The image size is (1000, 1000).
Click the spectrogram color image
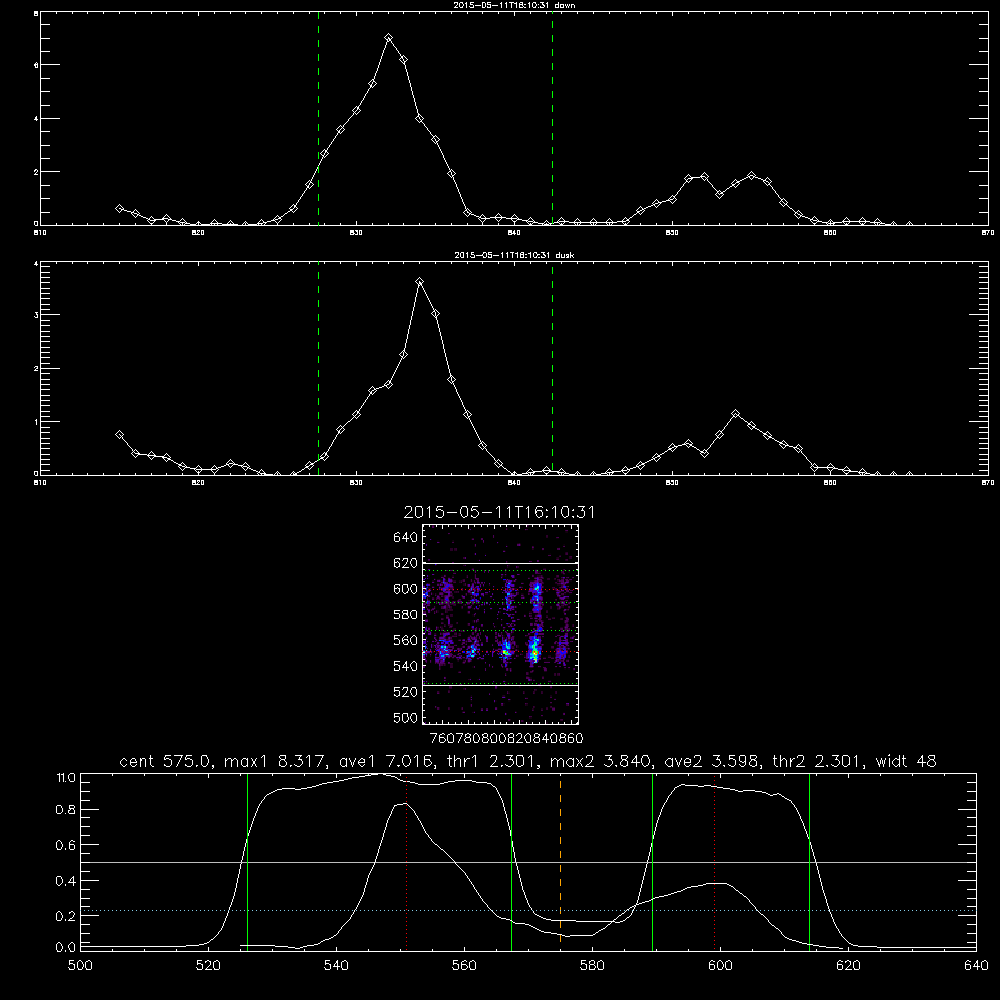[500, 624]
